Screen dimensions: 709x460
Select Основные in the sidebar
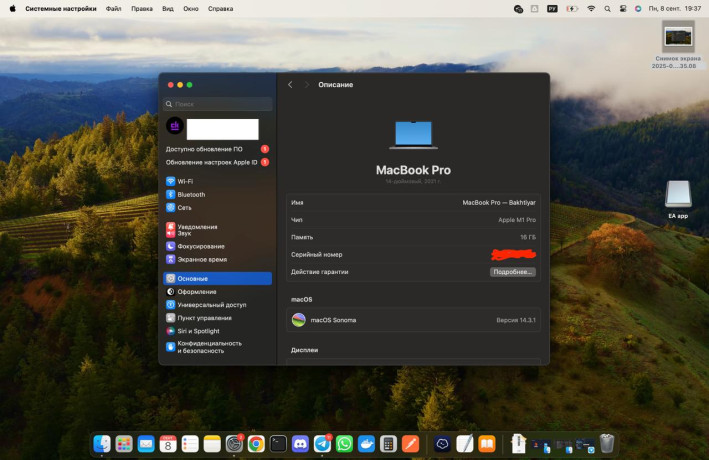point(218,279)
